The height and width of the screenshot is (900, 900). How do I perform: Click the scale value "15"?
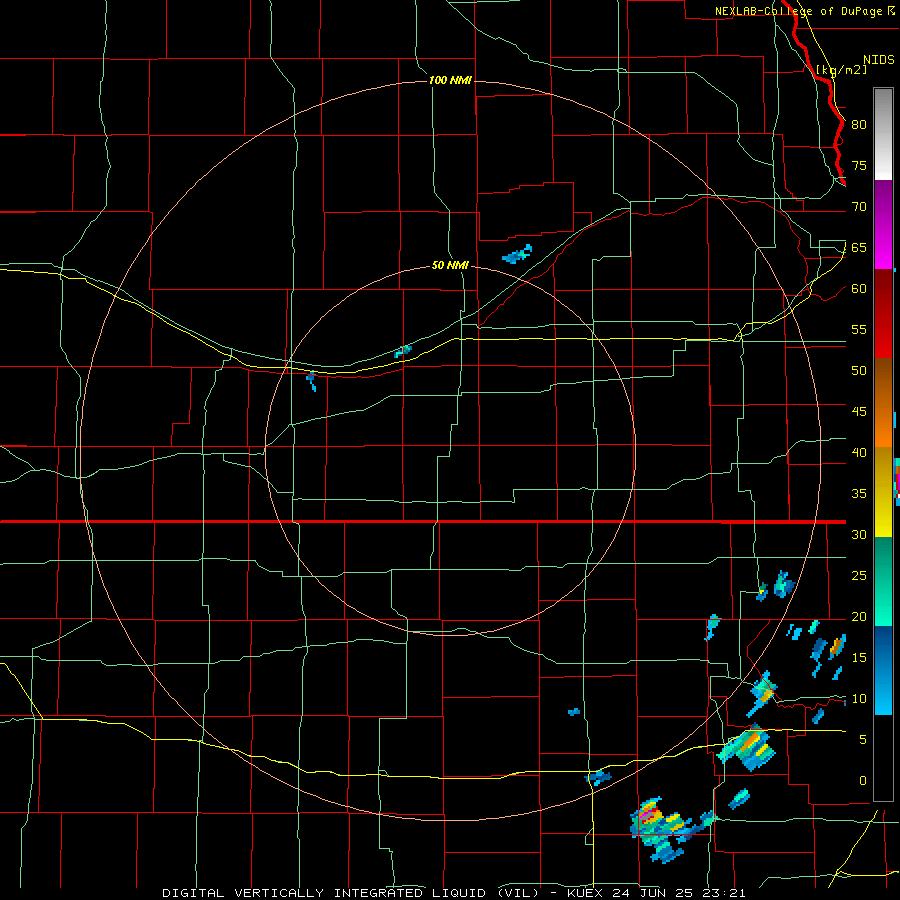(x=859, y=658)
